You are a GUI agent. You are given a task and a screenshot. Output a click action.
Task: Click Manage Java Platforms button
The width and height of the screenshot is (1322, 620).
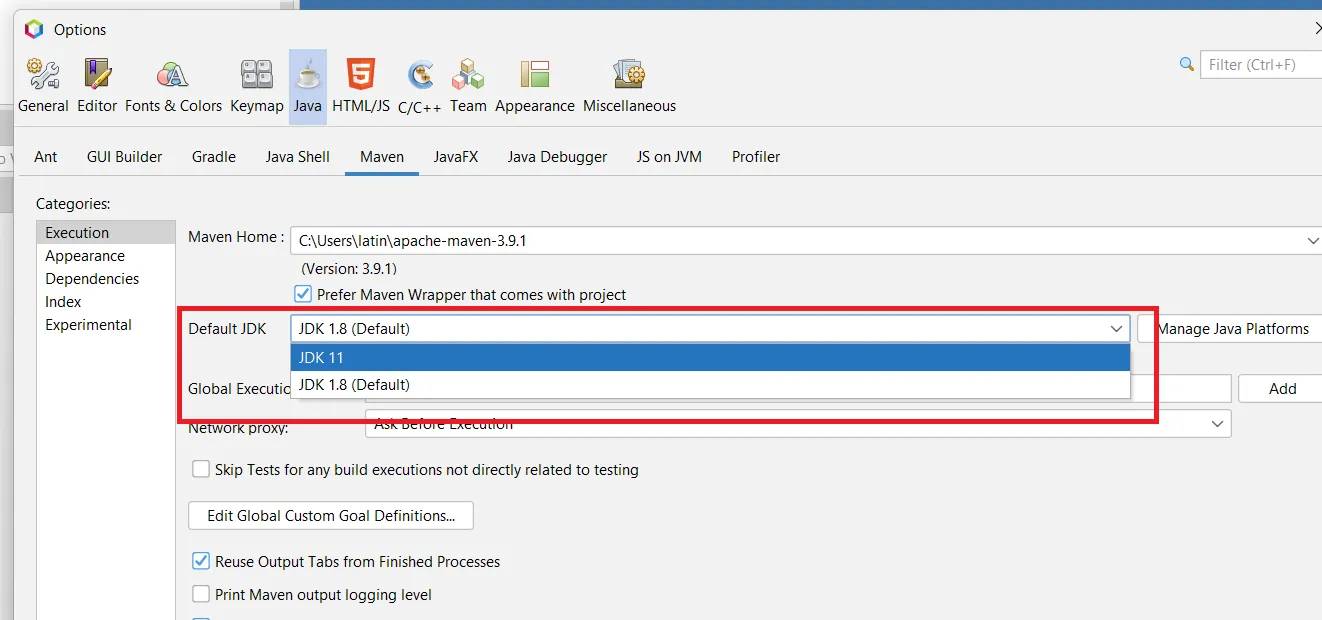[1230, 328]
